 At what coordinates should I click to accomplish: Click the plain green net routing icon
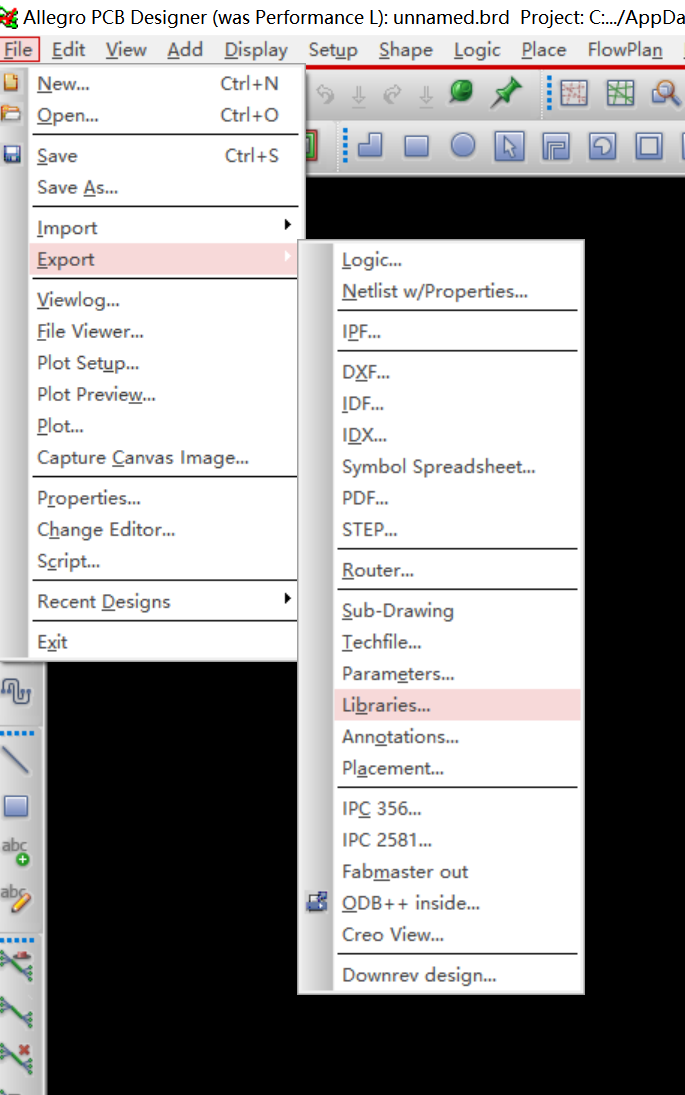pos(17,1012)
